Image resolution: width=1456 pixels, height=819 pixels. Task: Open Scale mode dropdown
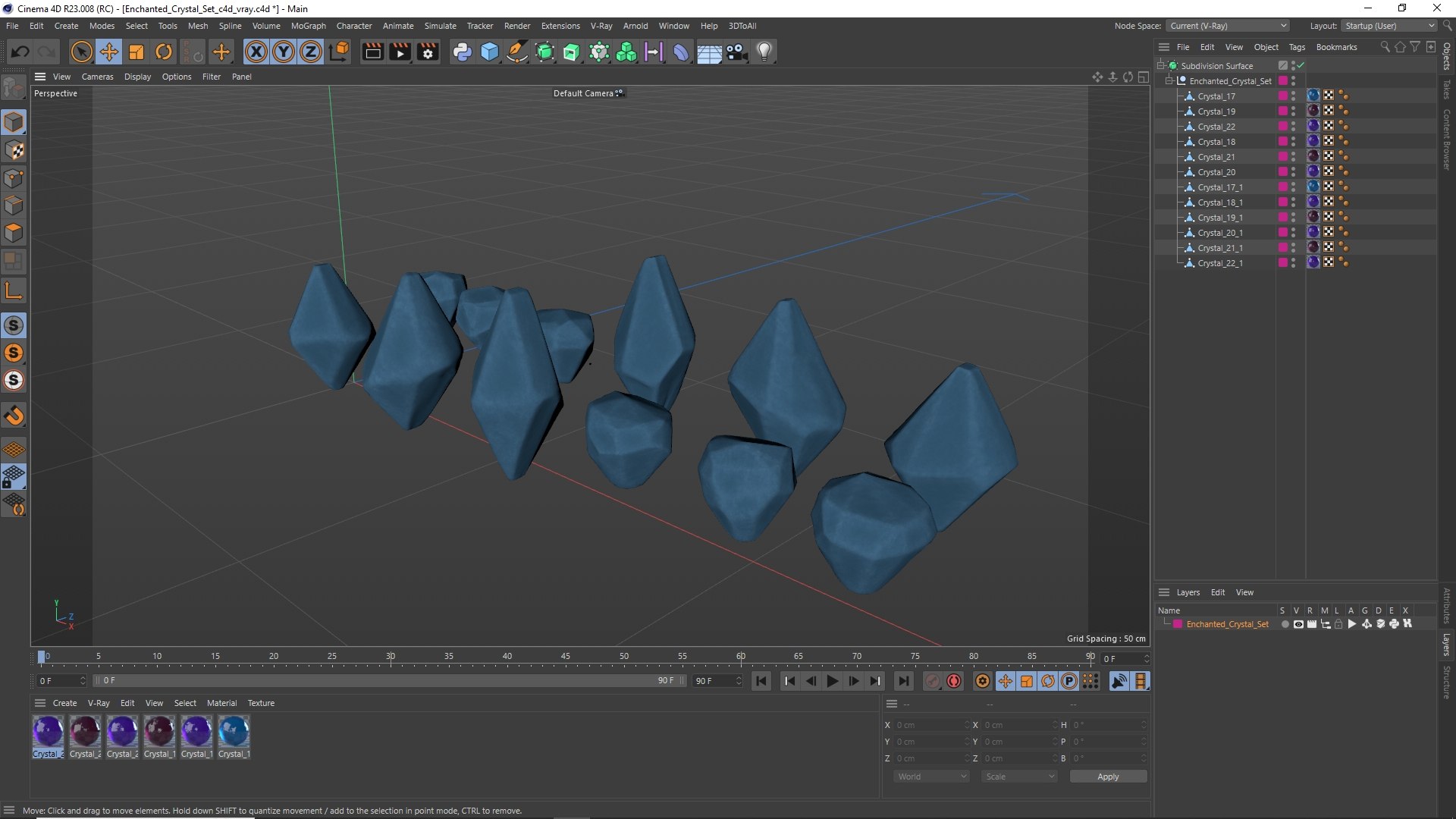point(1019,777)
